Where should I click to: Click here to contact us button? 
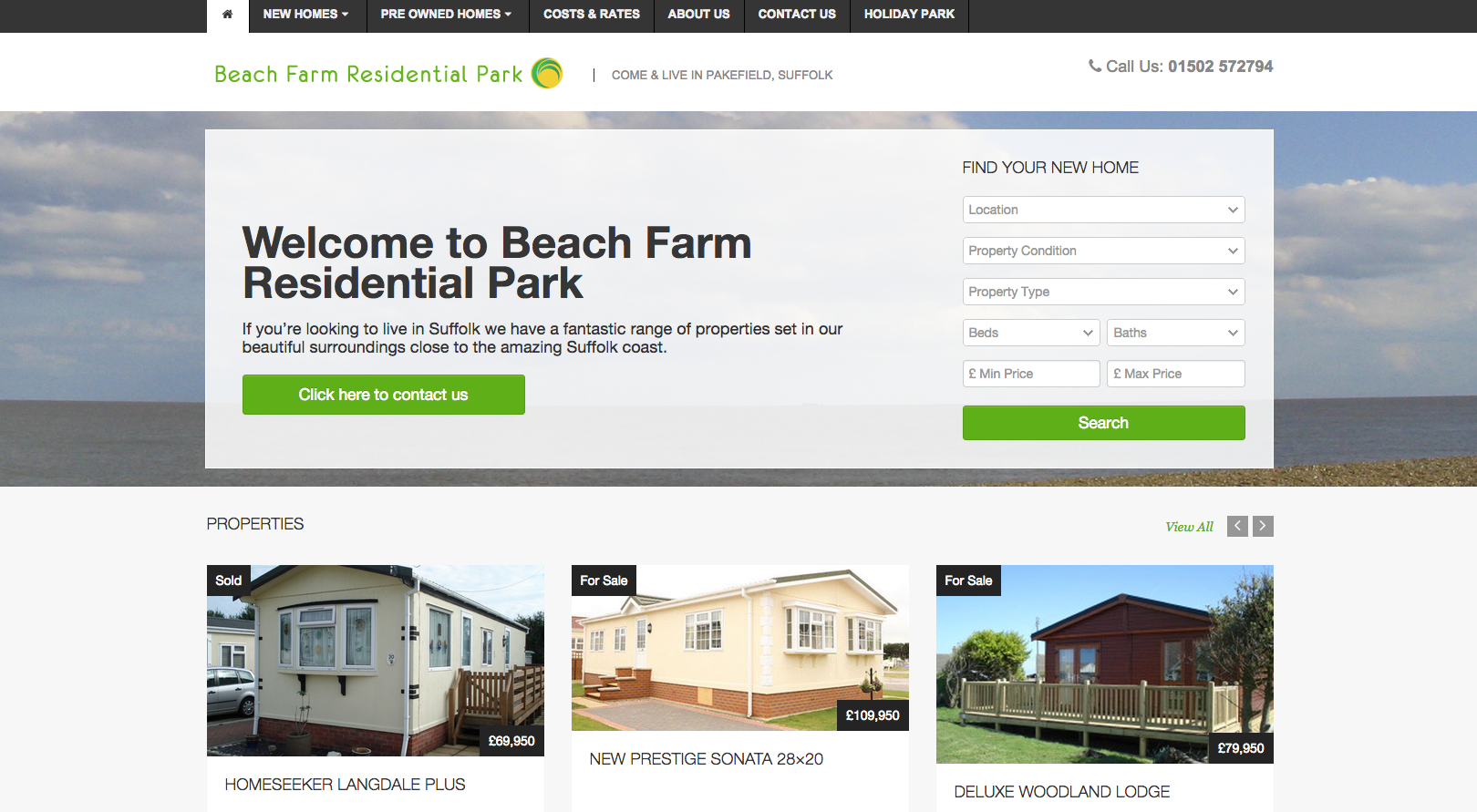(x=383, y=395)
